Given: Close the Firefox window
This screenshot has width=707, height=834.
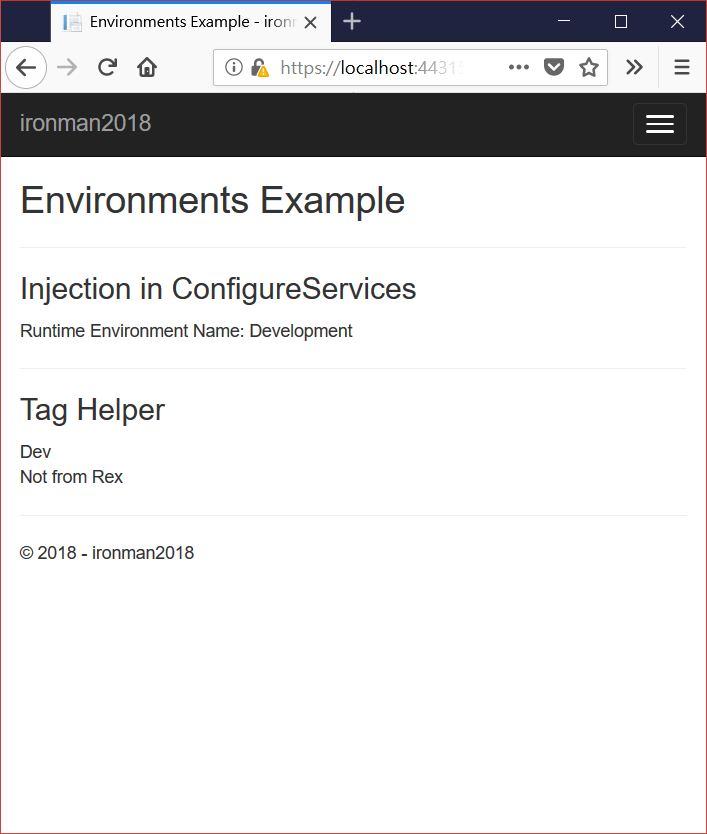Looking at the screenshot, I should pos(677,21).
